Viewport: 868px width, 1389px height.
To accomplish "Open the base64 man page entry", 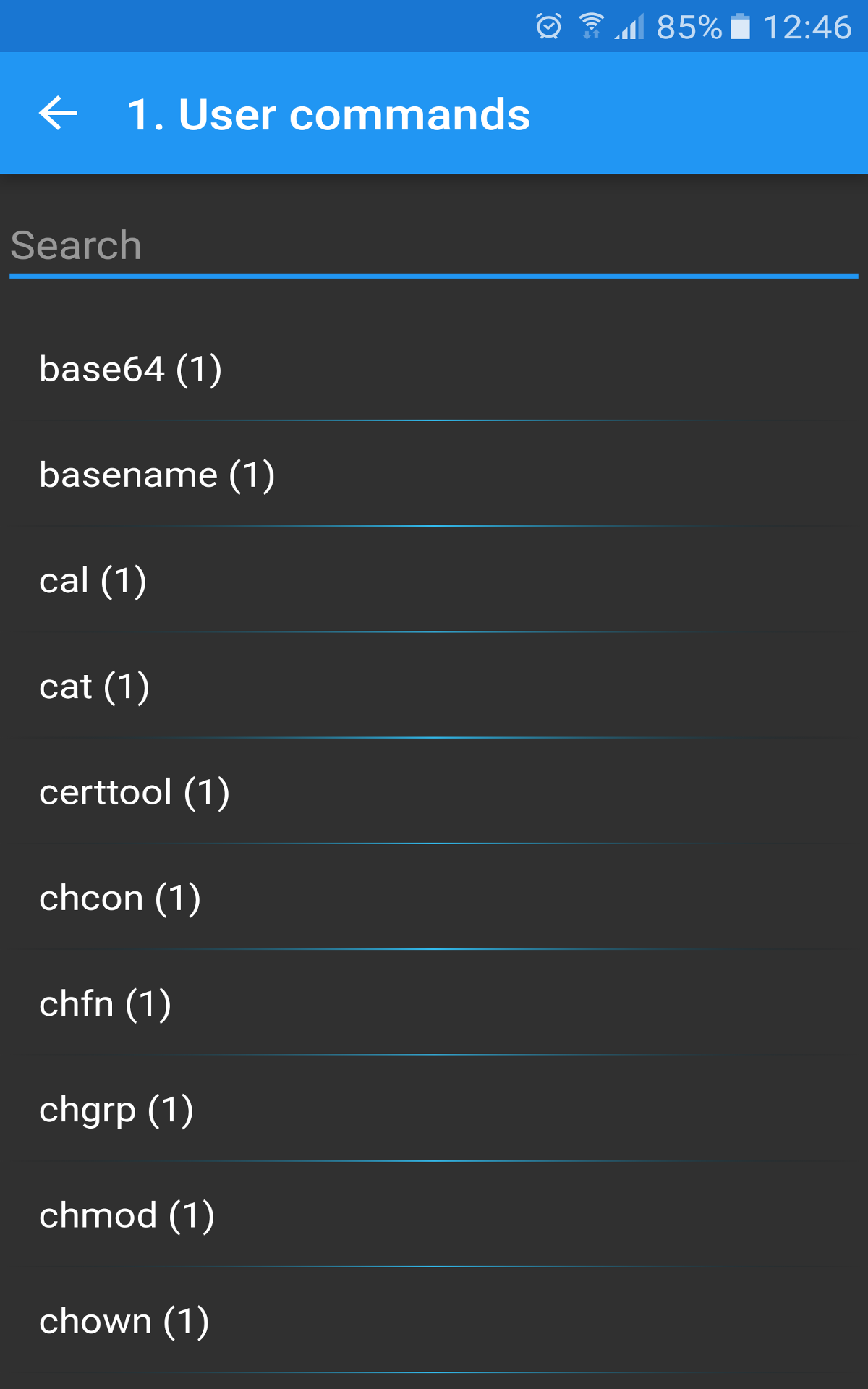I will click(x=132, y=369).
